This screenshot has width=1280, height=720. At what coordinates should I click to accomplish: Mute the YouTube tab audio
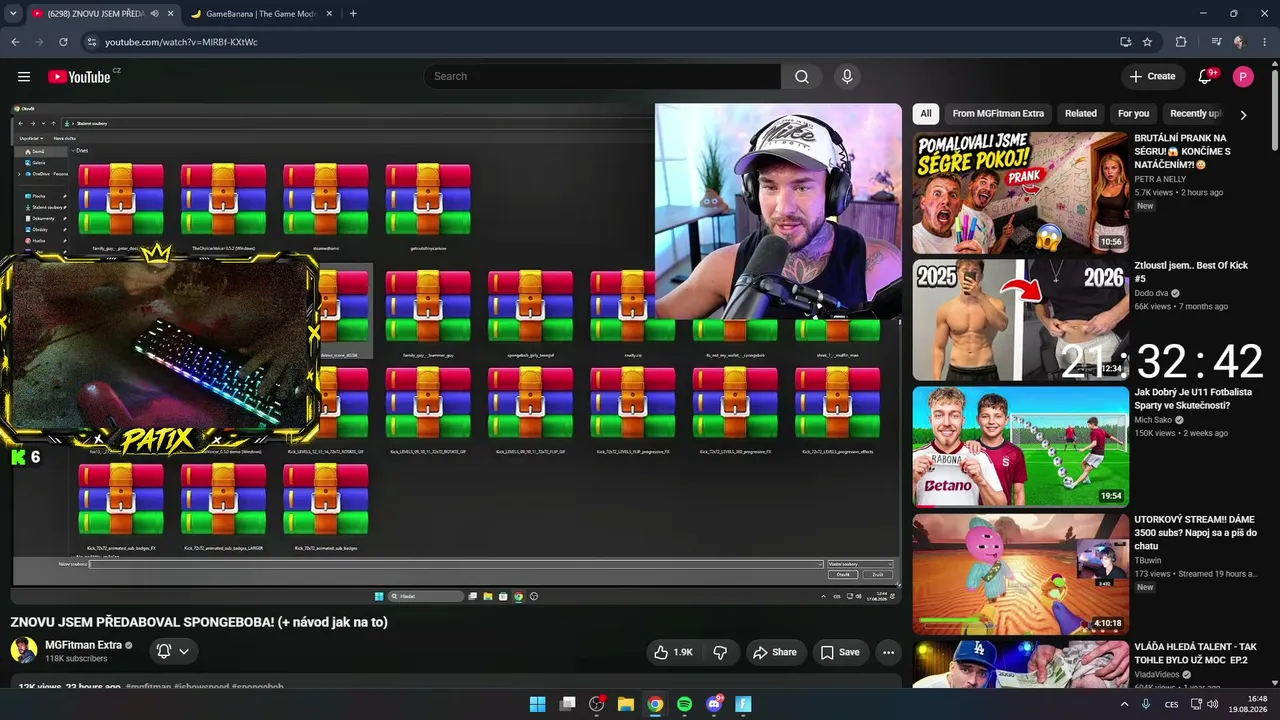click(x=155, y=14)
